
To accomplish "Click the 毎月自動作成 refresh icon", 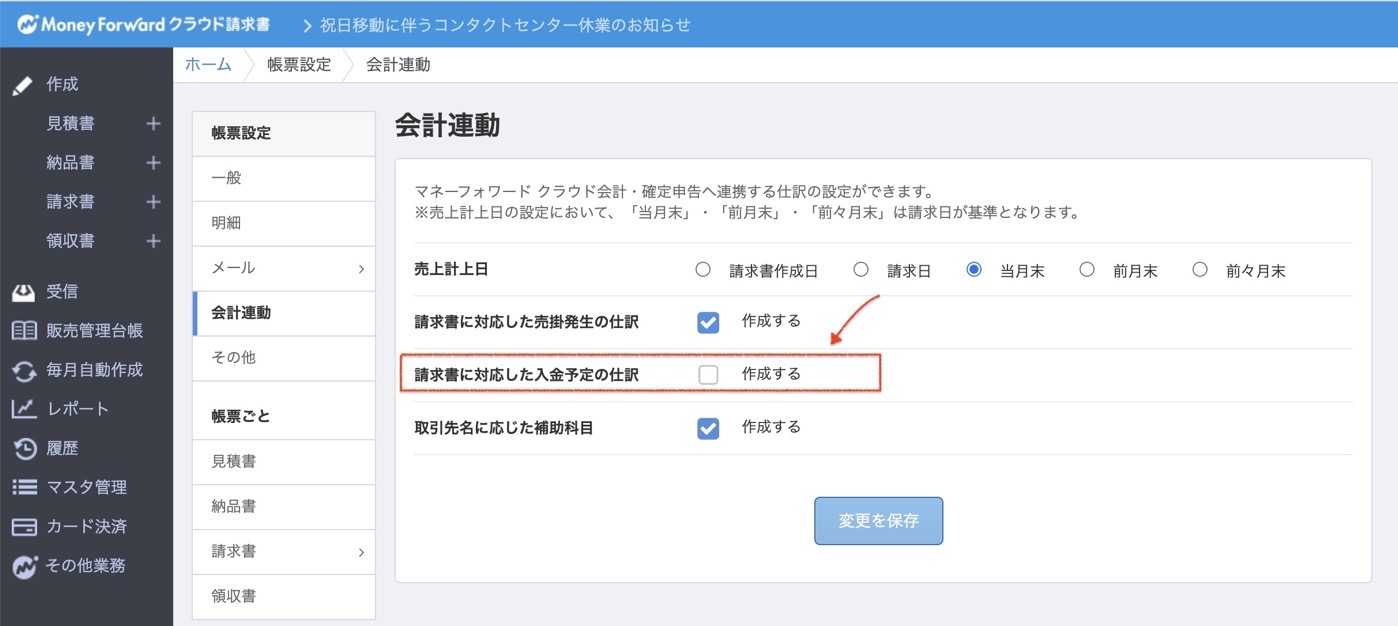I will pos(24,370).
